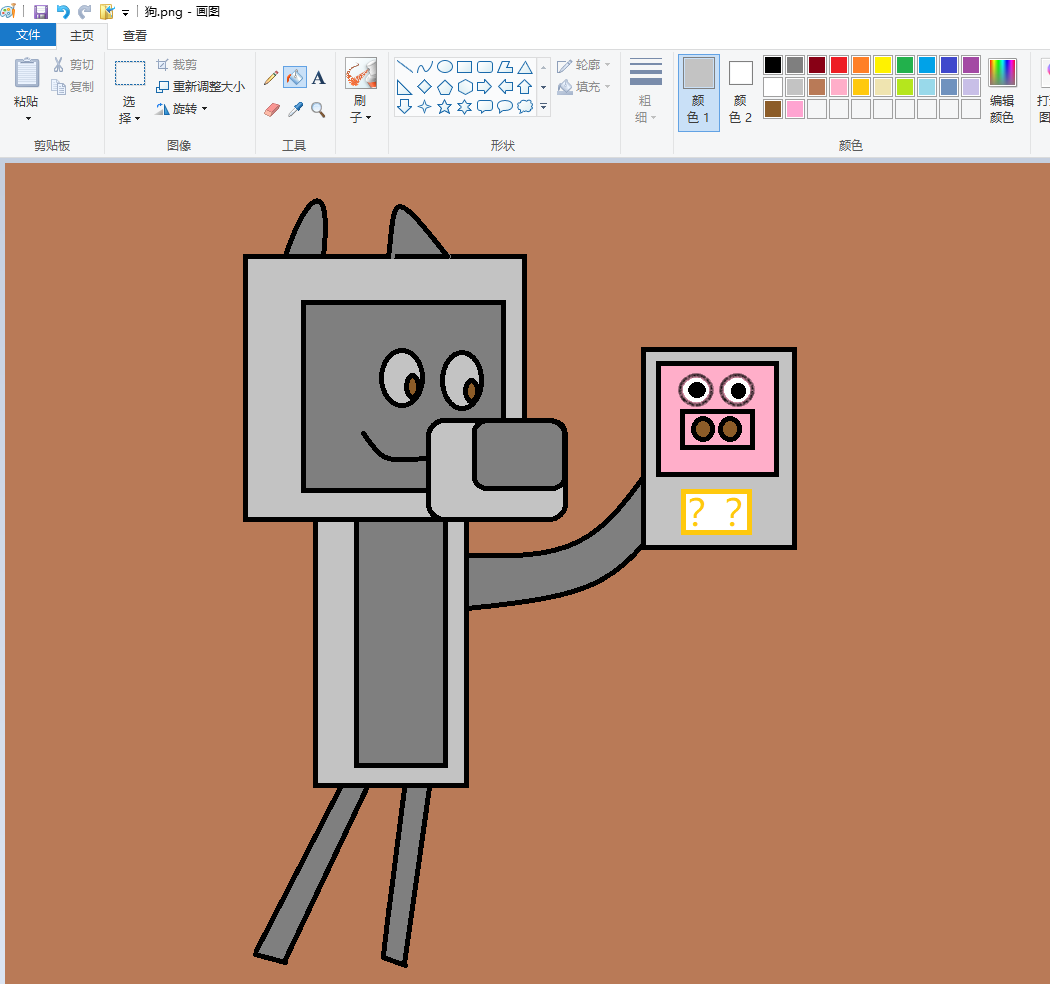
Task: Activate the 颜色 2 color slot
Action: click(740, 92)
